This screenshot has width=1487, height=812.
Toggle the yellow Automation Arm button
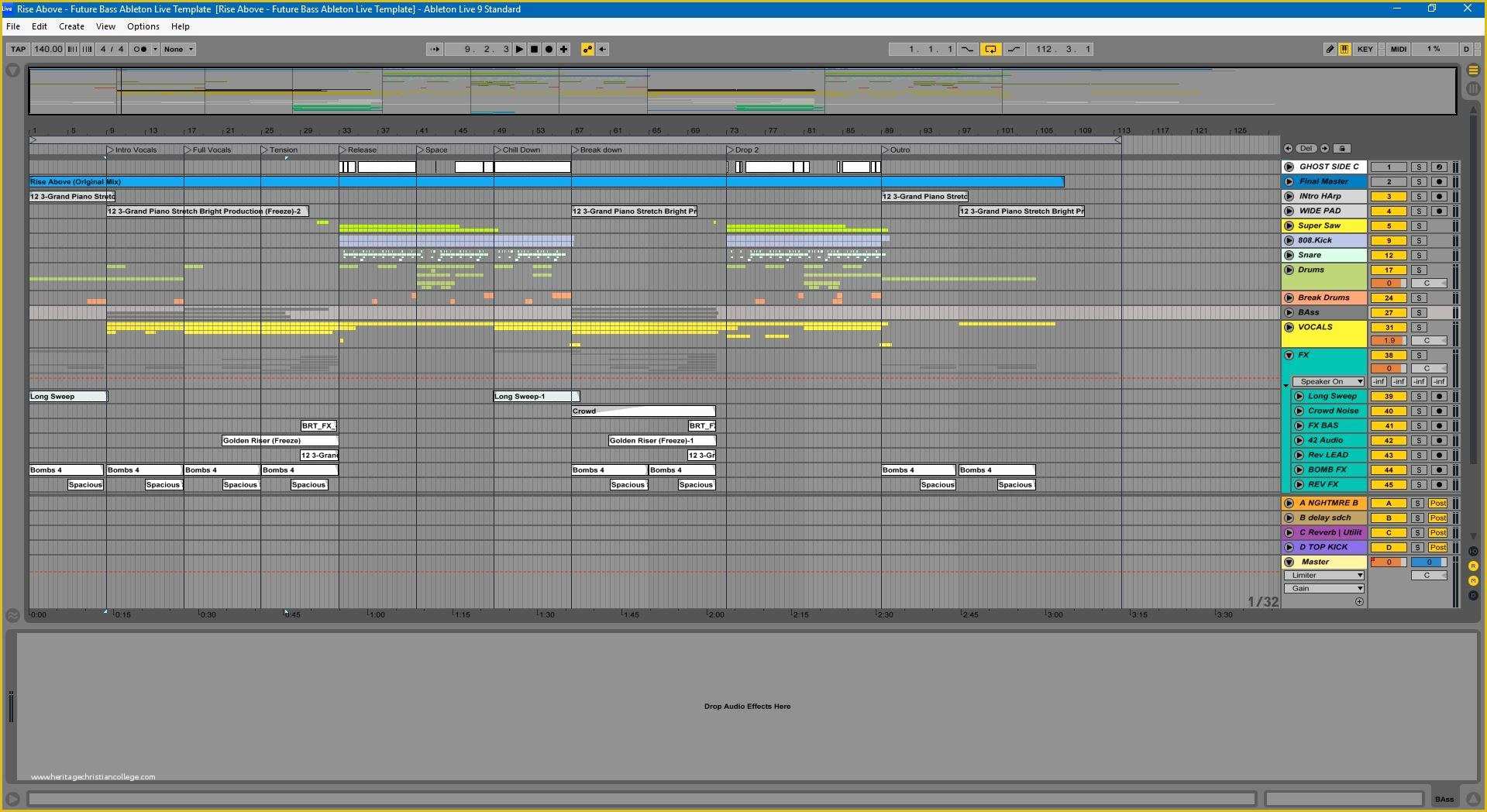tap(587, 49)
